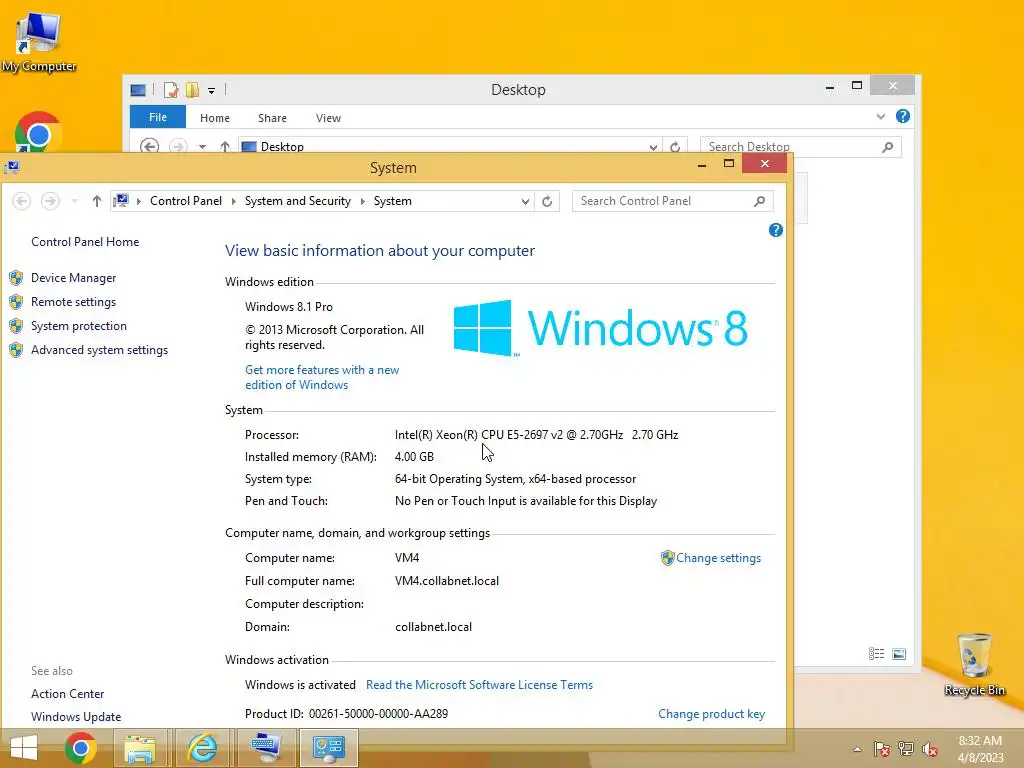The height and width of the screenshot is (768, 1024).
Task: Open Action Center under See also
Action: pyautogui.click(x=67, y=694)
